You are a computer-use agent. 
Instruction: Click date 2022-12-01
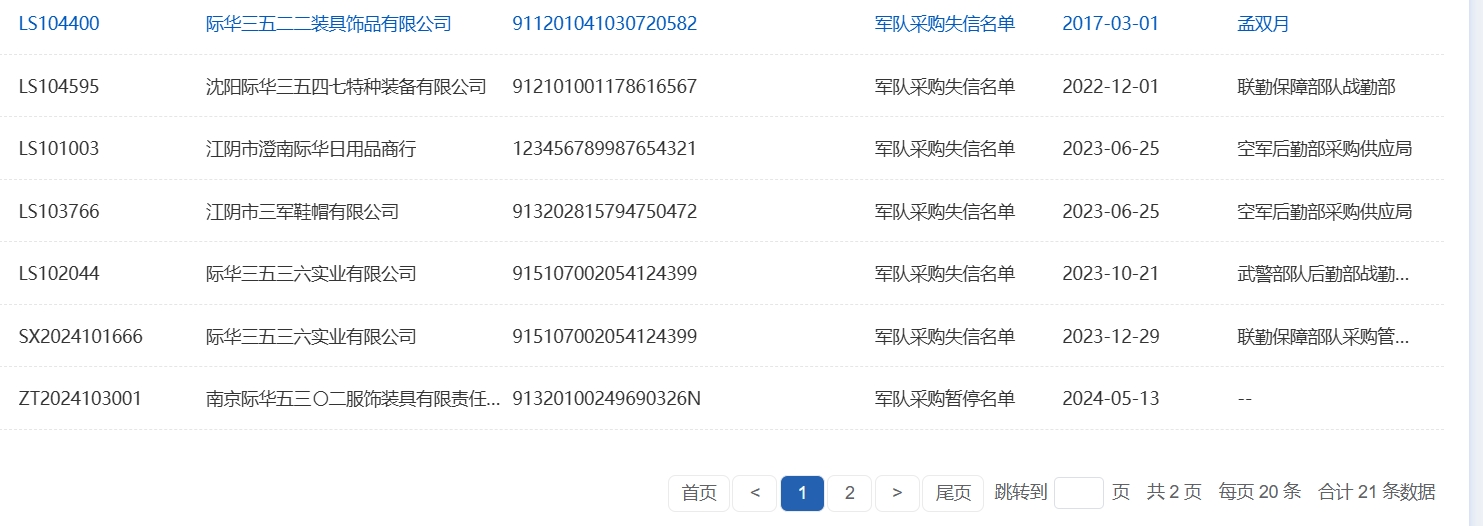(x=1111, y=87)
